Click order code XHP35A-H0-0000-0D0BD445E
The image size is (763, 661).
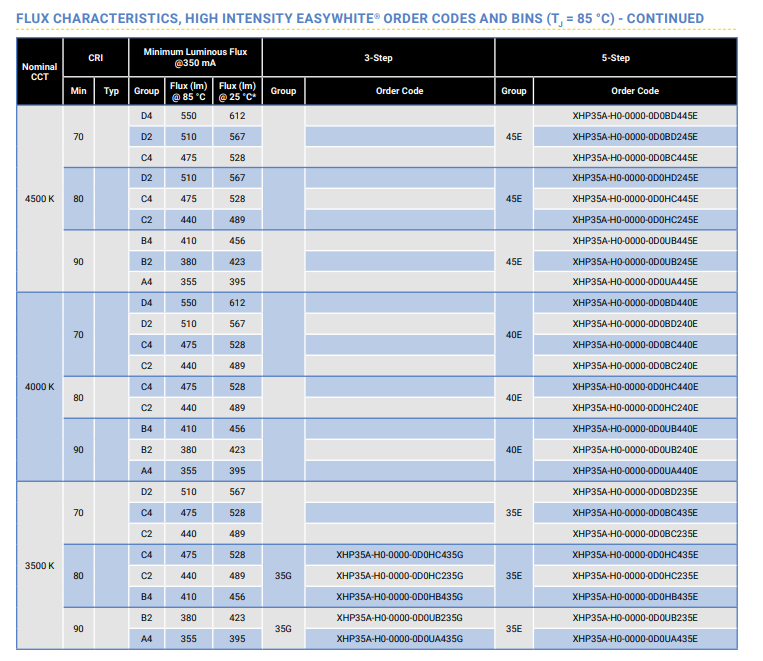click(635, 116)
